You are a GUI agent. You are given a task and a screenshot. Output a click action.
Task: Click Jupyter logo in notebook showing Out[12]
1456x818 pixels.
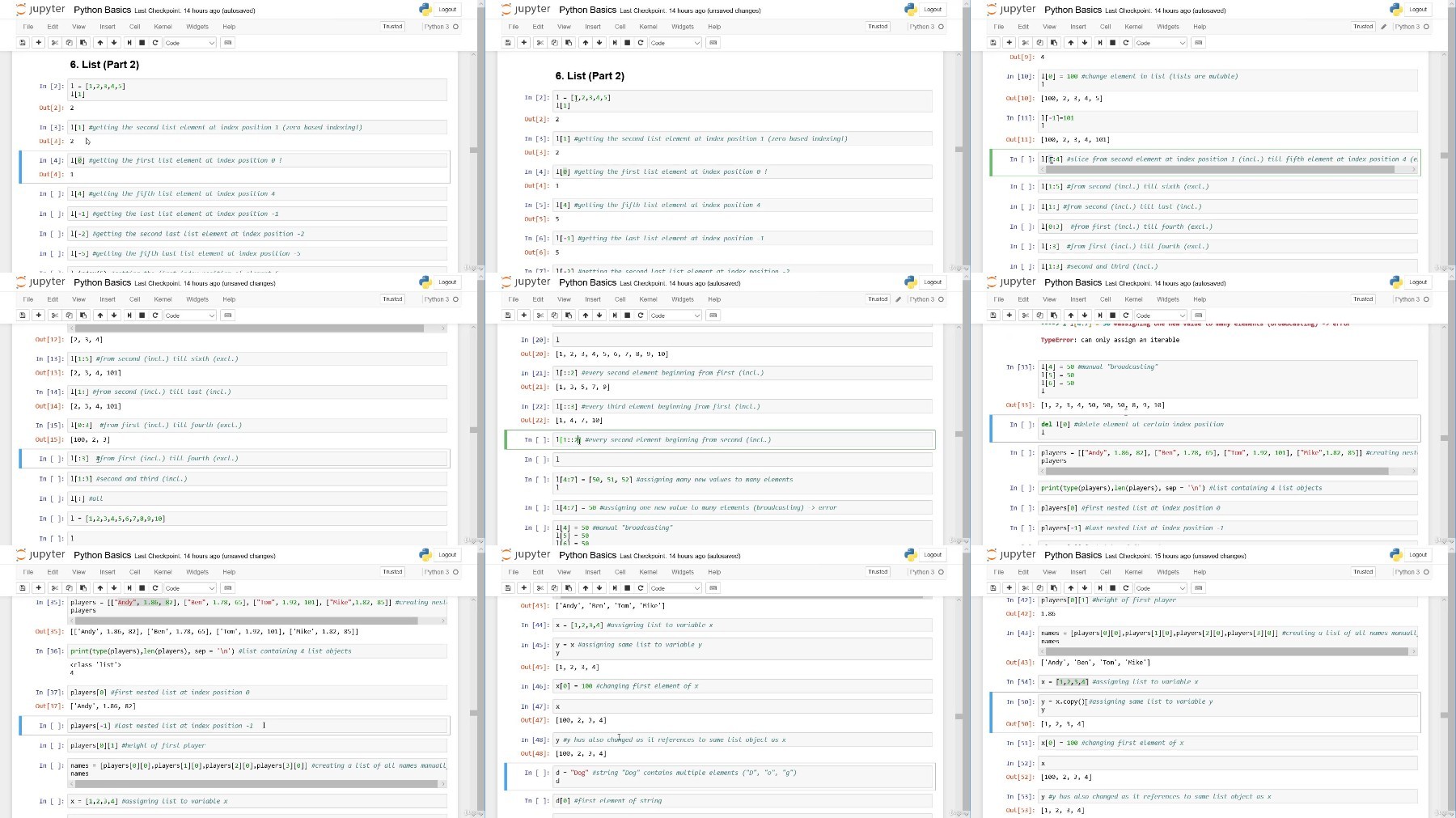point(41,282)
